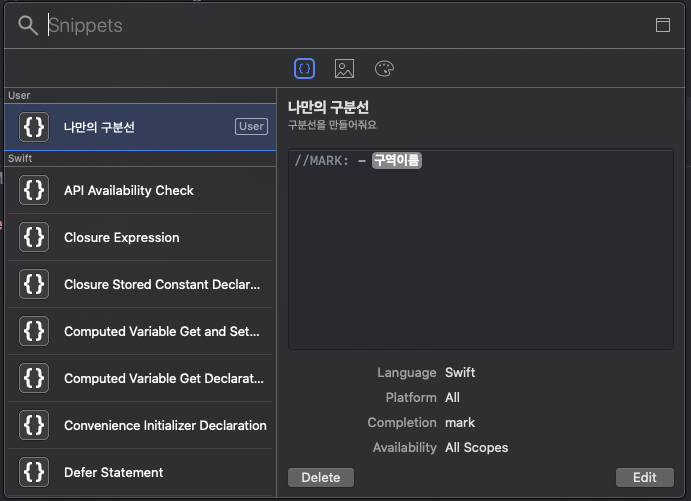Image resolution: width=691 pixels, height=501 pixels.
Task: Click the User badge on 나만의 구분선
Action: (x=251, y=126)
